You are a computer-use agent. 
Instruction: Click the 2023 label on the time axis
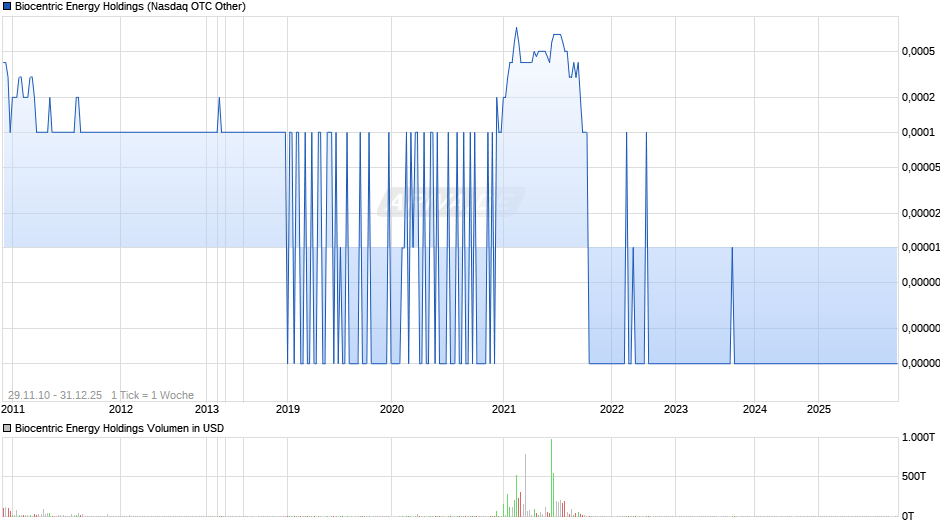(676, 409)
